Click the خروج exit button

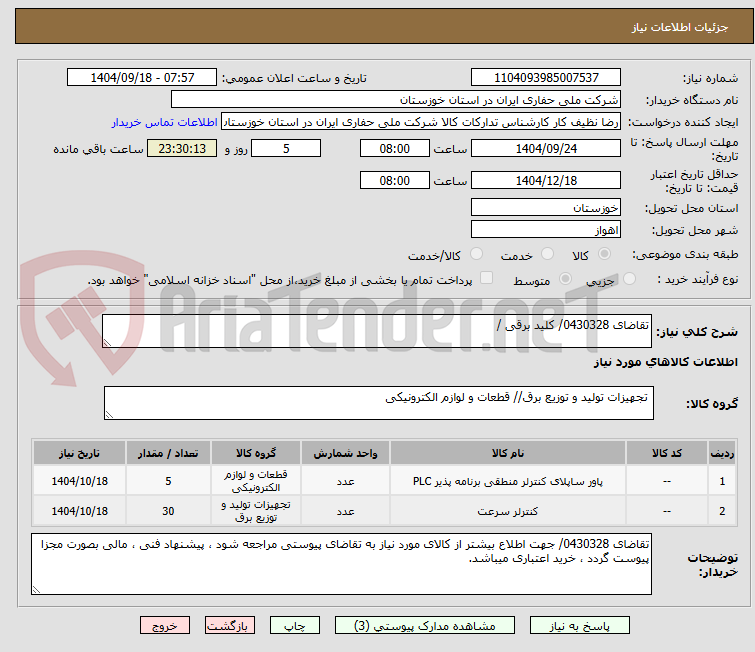(165, 626)
